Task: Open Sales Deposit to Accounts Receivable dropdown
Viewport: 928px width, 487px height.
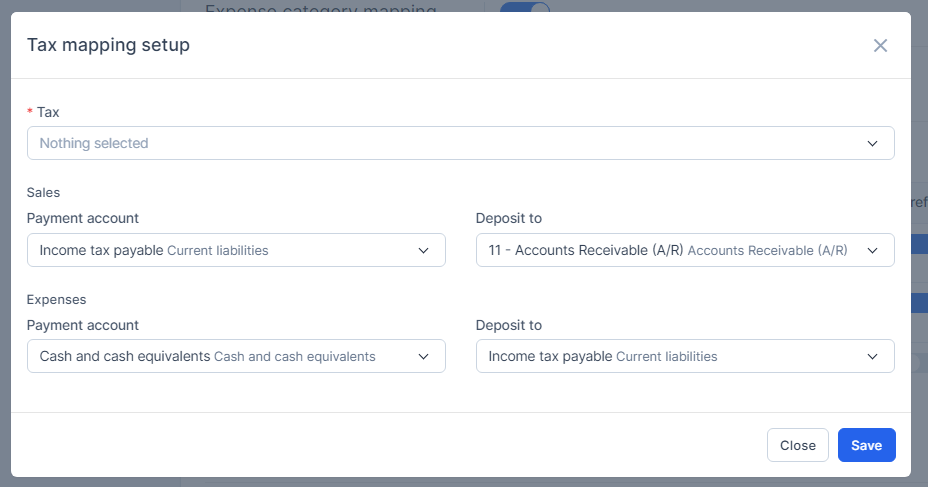Action: 670,250
